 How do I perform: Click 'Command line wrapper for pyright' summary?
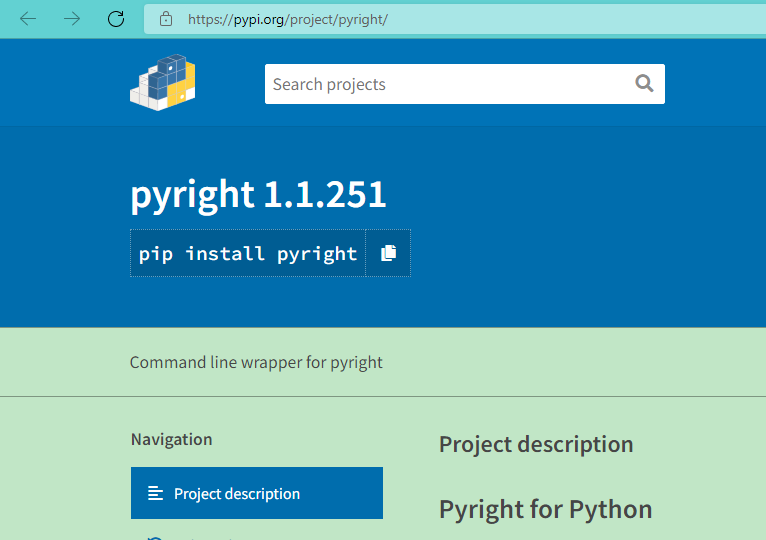(256, 363)
